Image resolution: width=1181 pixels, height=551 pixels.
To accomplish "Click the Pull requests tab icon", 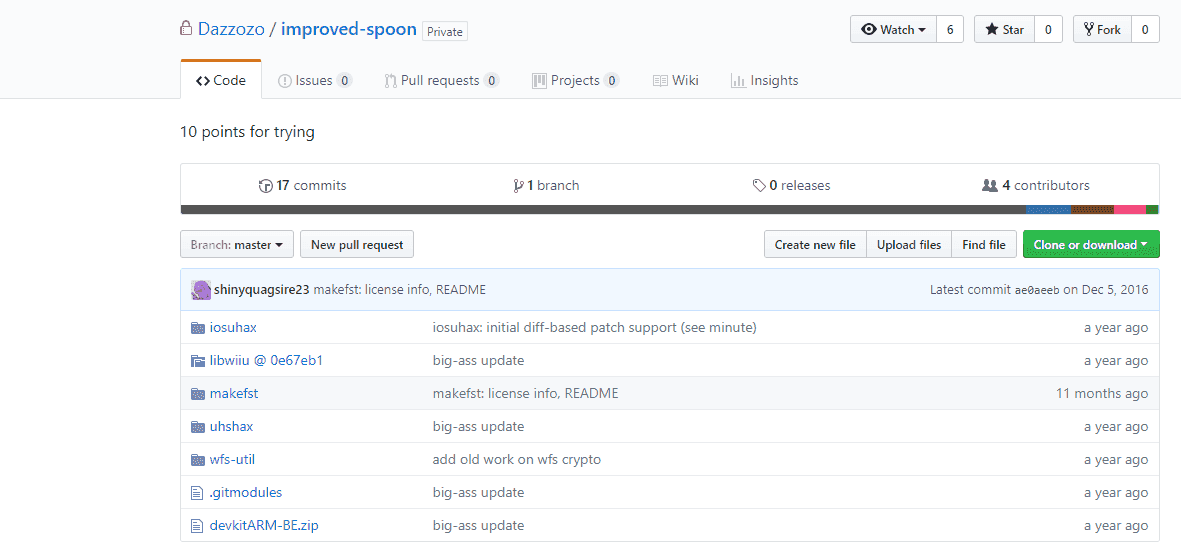I will [x=390, y=81].
